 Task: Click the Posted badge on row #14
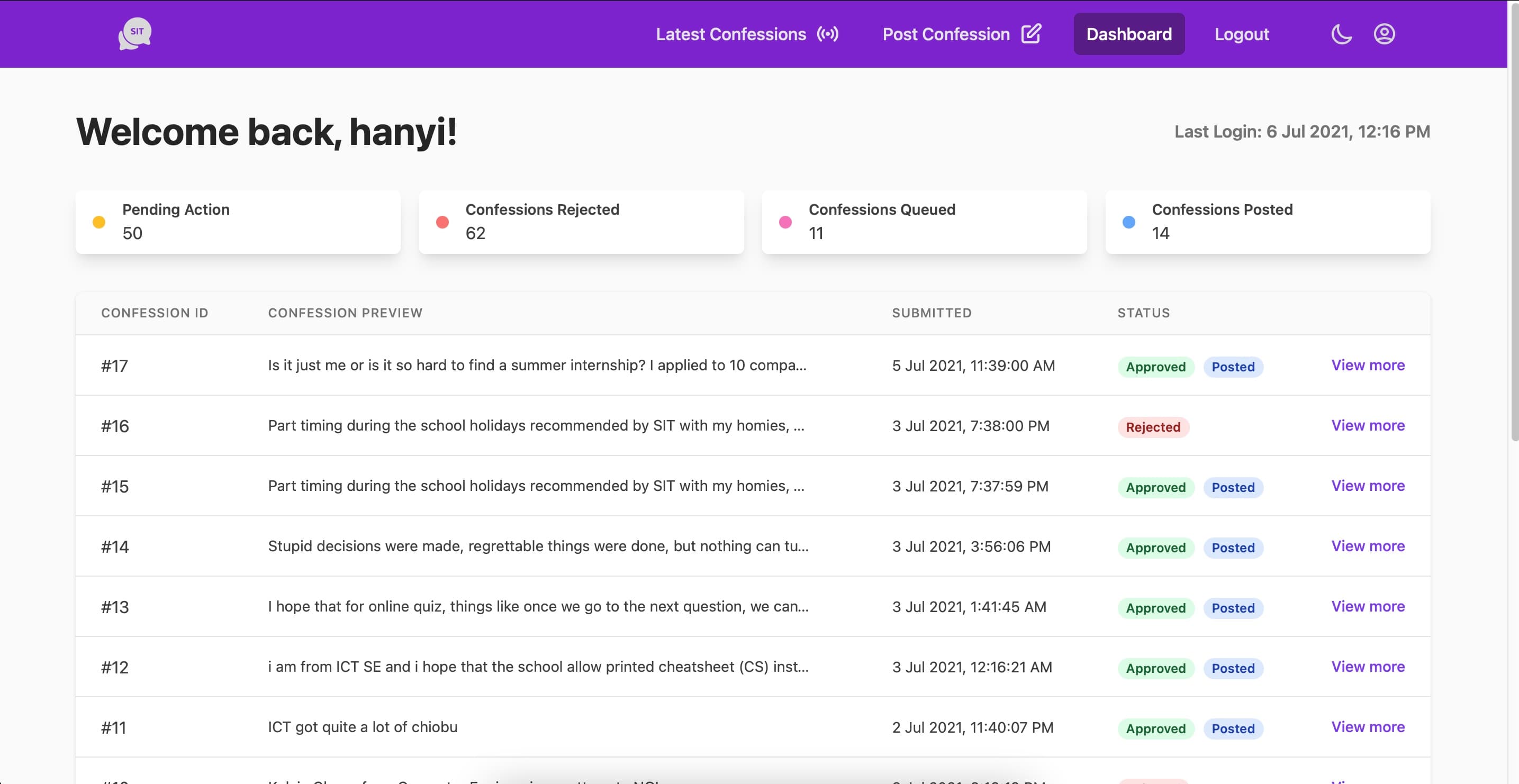[1233, 548]
